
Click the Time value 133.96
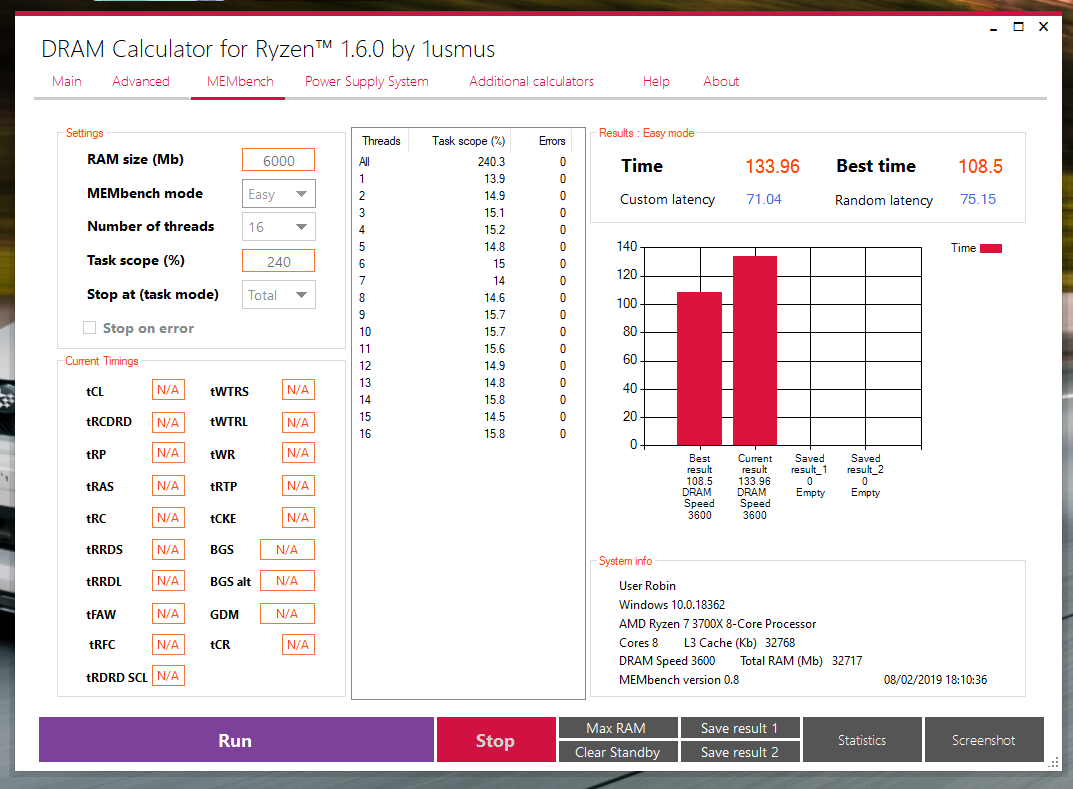coord(772,166)
